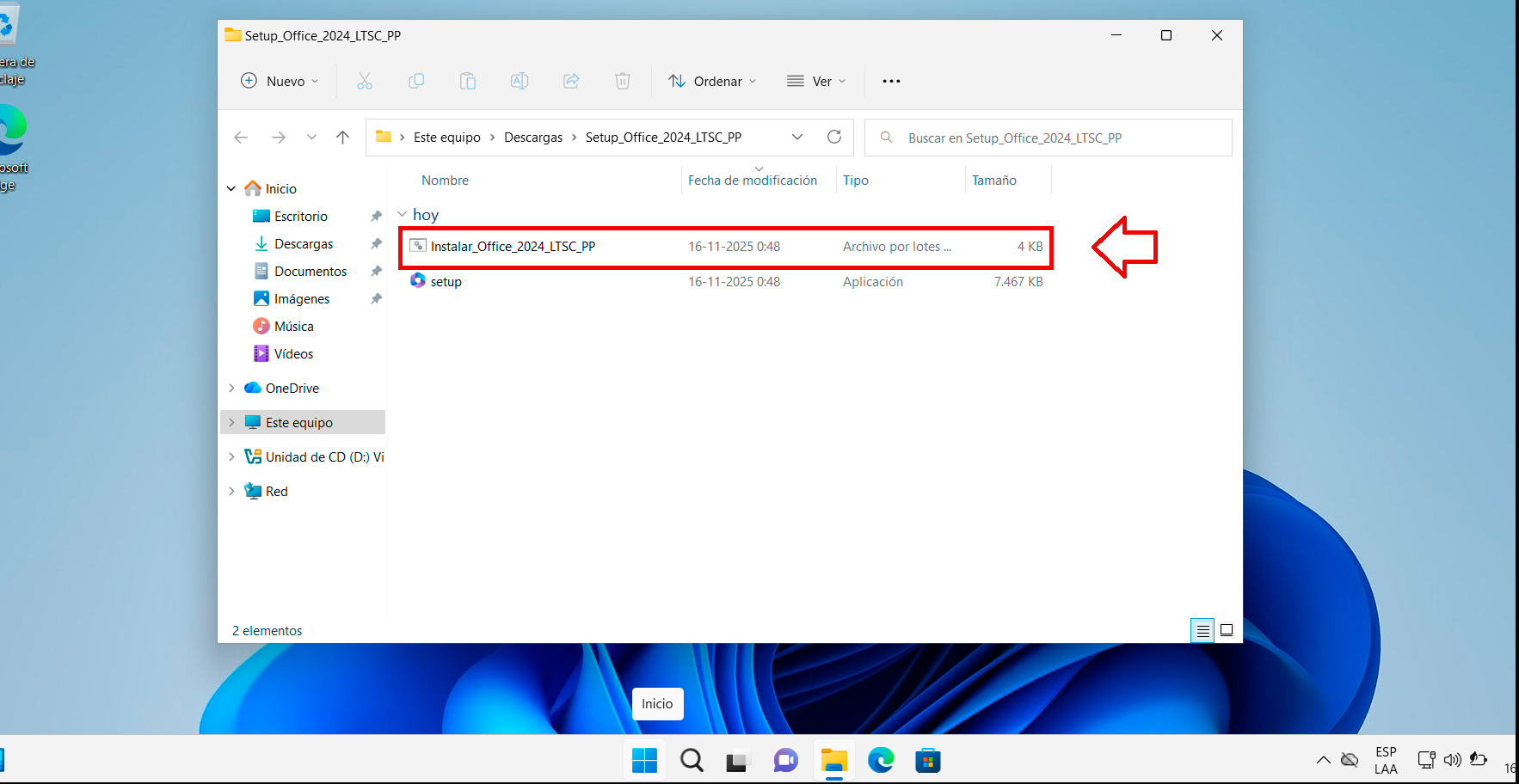Click the Share icon in toolbar
This screenshot has width=1519, height=784.
click(571, 81)
